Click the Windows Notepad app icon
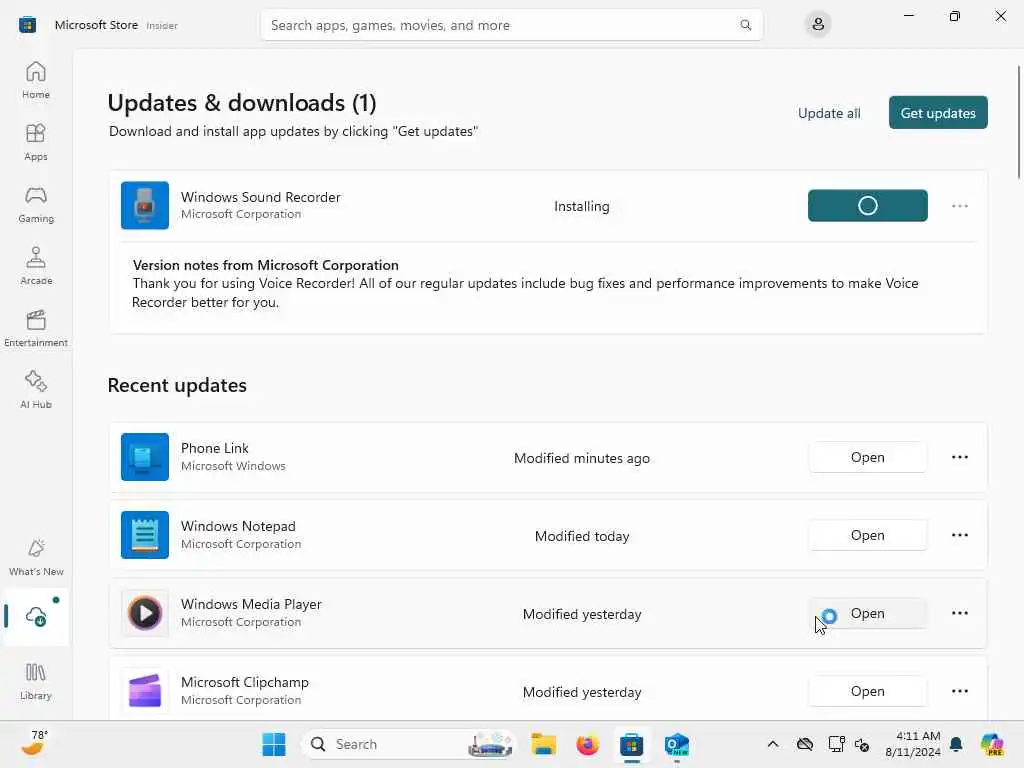This screenshot has width=1024, height=768. [145, 535]
